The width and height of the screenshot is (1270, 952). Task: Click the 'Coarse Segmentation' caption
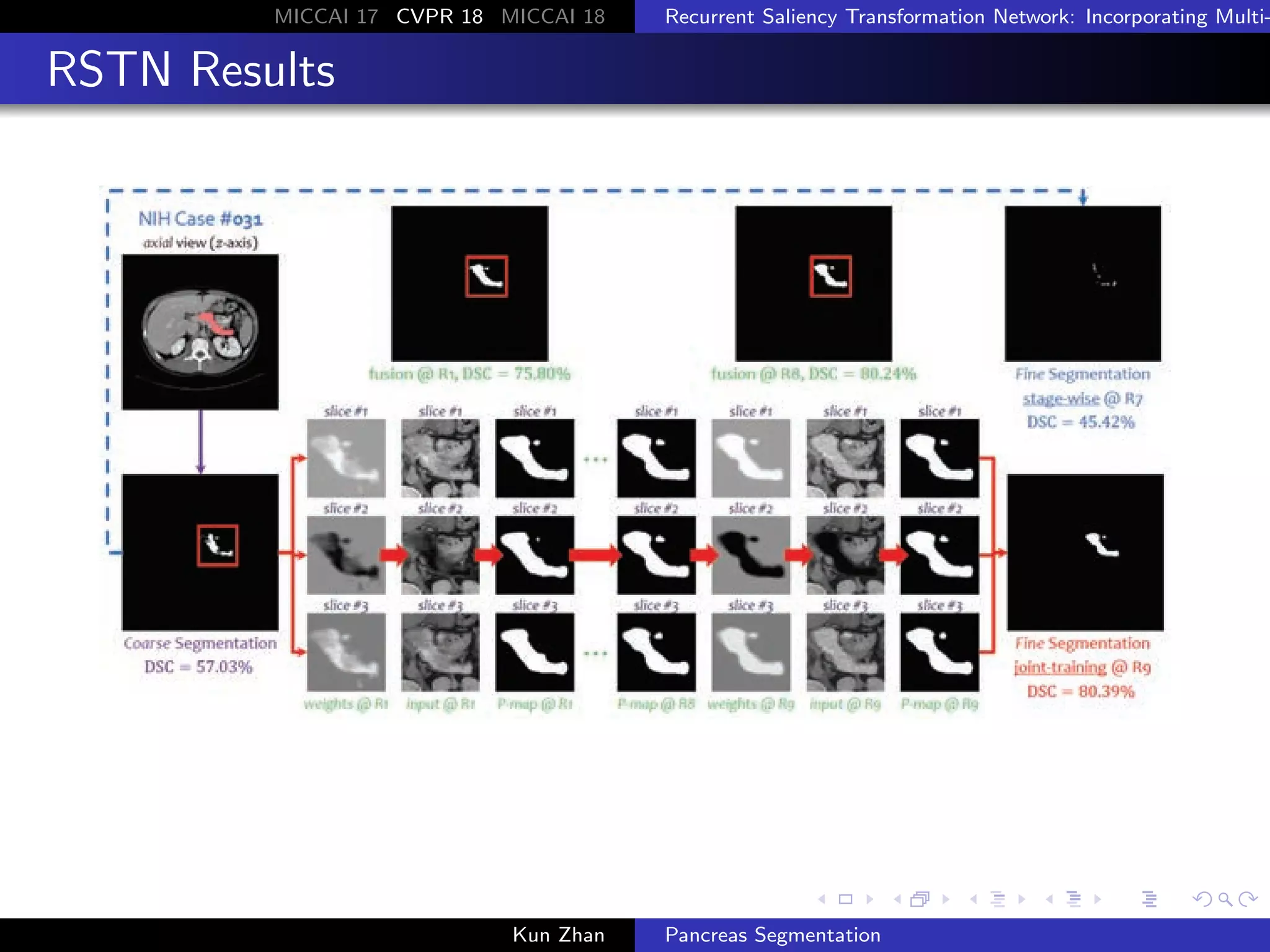click(x=200, y=643)
